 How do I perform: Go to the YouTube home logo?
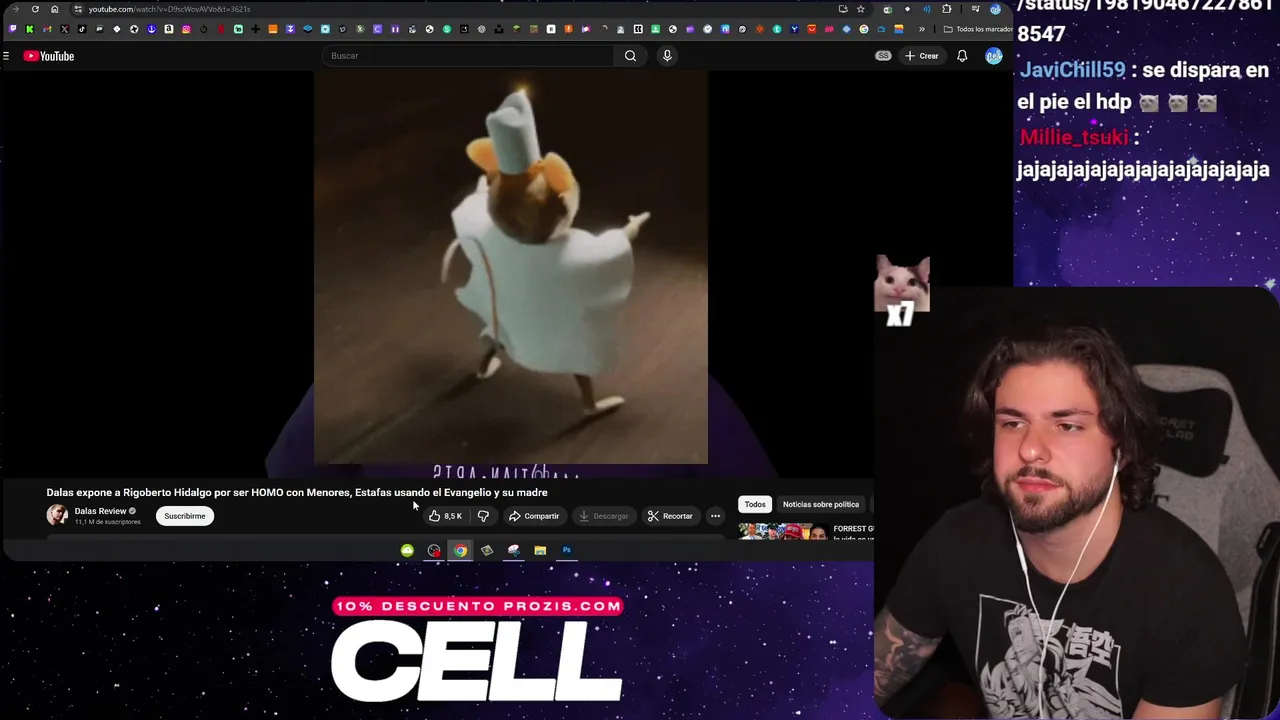point(49,56)
